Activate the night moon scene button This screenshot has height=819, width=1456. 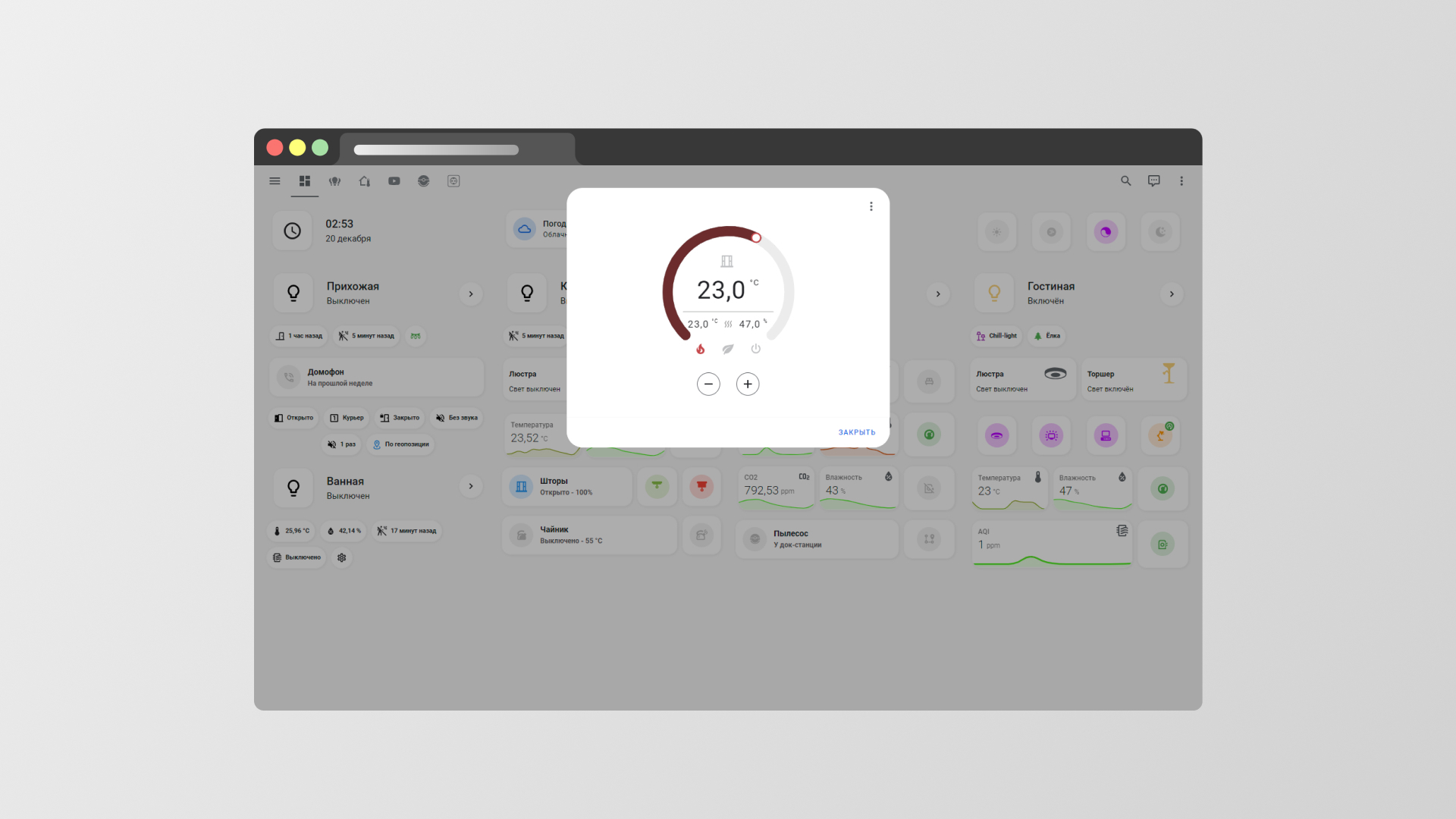click(x=1160, y=232)
